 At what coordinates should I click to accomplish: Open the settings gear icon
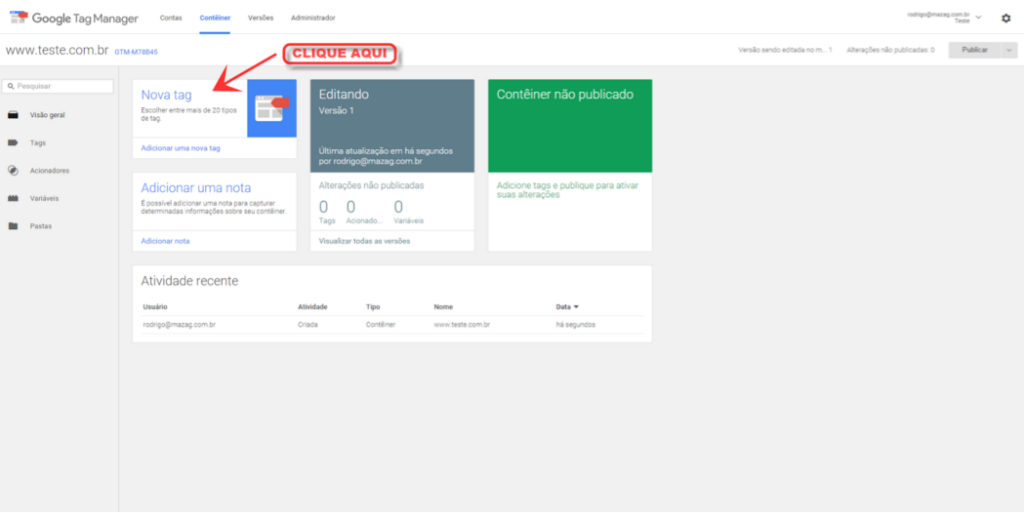point(1006,18)
